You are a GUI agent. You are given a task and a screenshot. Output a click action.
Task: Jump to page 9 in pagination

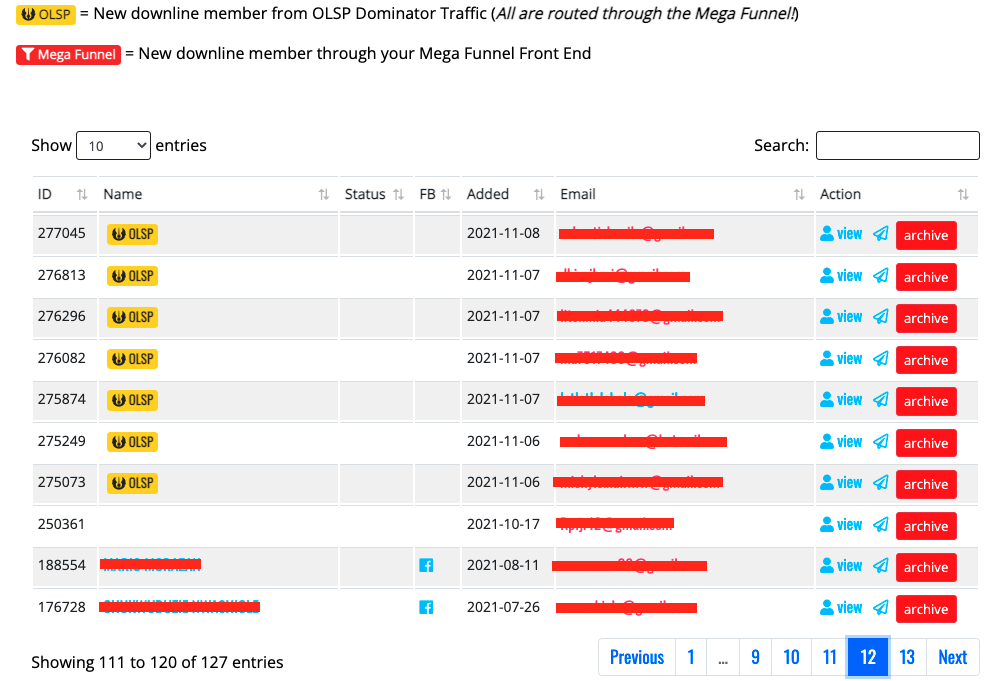(755, 657)
